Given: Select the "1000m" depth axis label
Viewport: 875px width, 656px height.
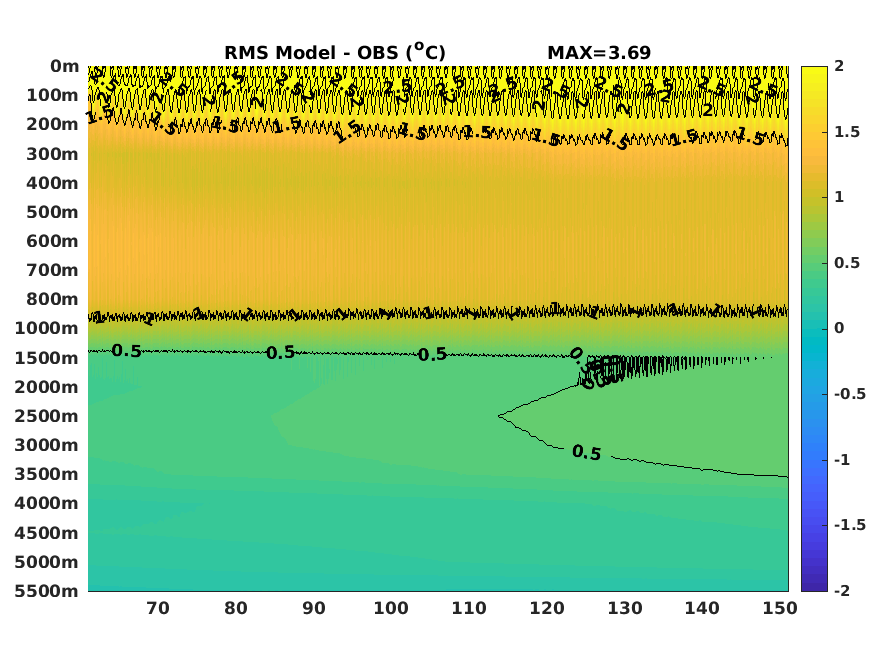Looking at the screenshot, I should click(46, 328).
